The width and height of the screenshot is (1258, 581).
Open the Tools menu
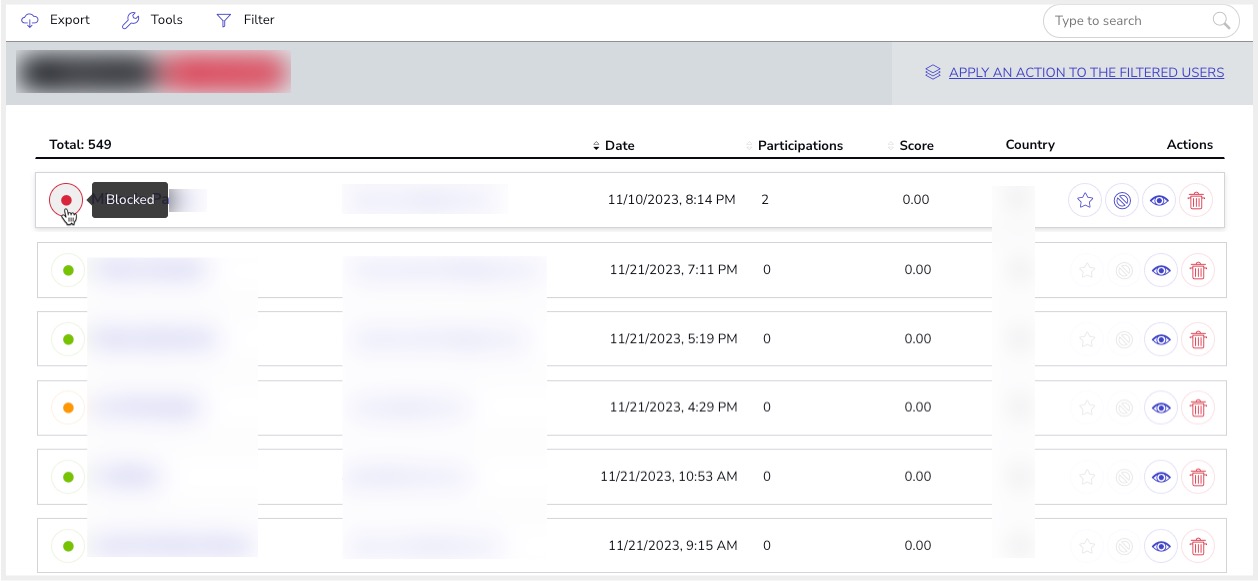click(152, 20)
